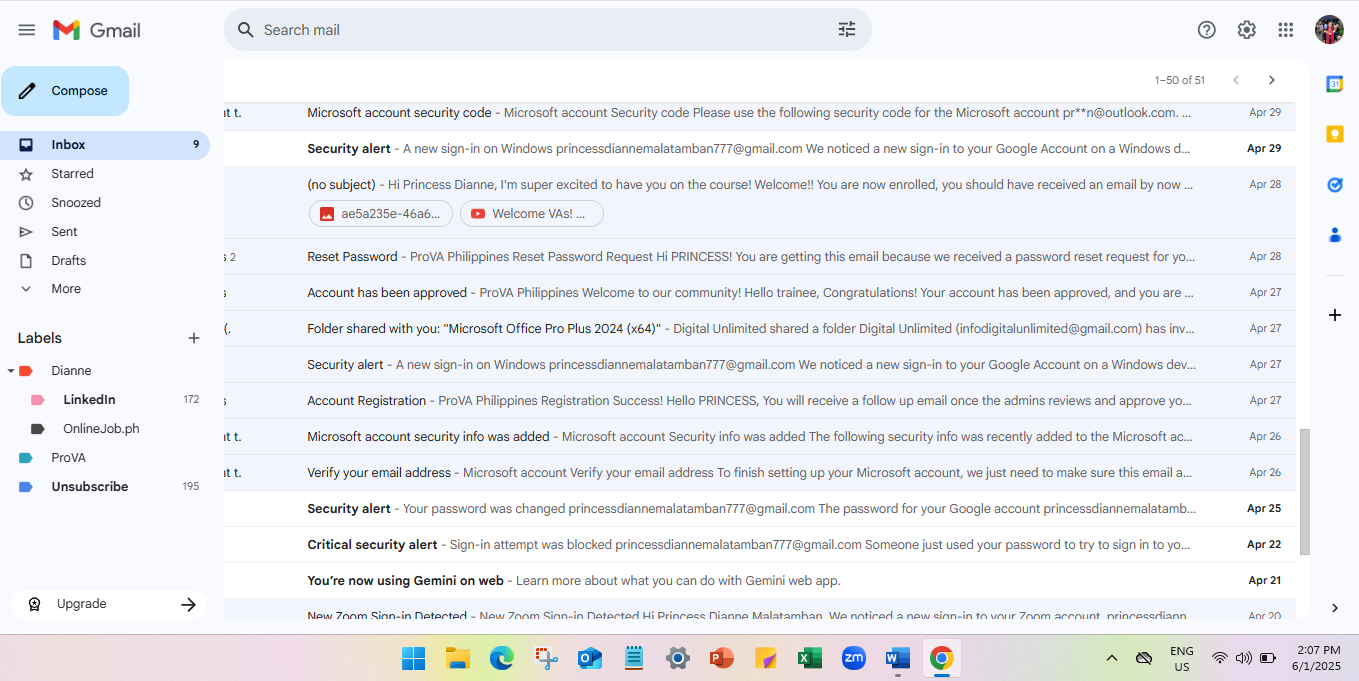Open the Google apps grid
Image resolution: width=1359 pixels, height=681 pixels.
[x=1286, y=30]
